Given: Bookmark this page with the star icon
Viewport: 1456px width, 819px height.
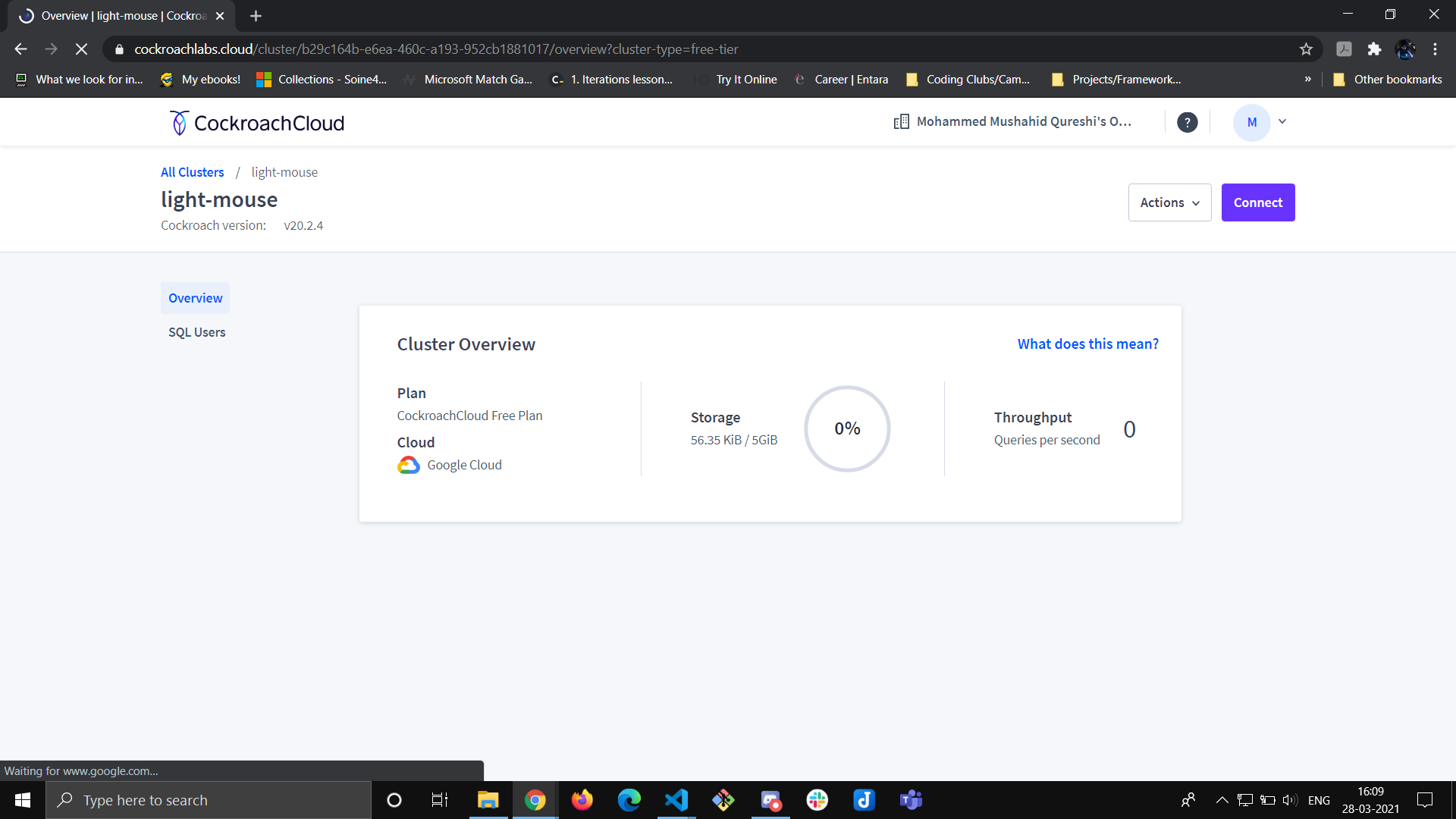Looking at the screenshot, I should [x=1306, y=49].
